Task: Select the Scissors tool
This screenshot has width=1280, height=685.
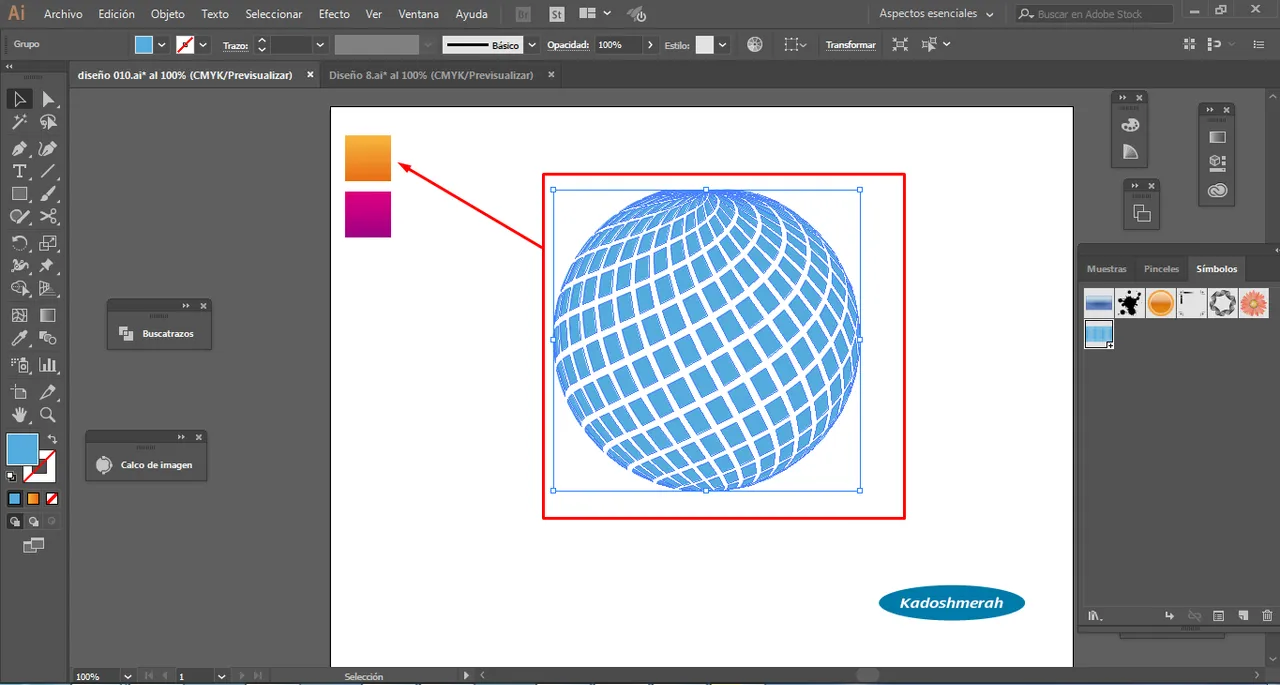Action: (x=48, y=216)
